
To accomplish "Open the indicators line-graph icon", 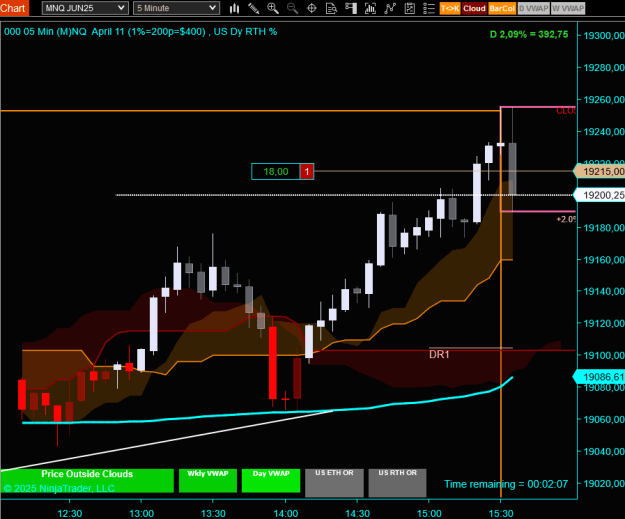I will (390, 8).
